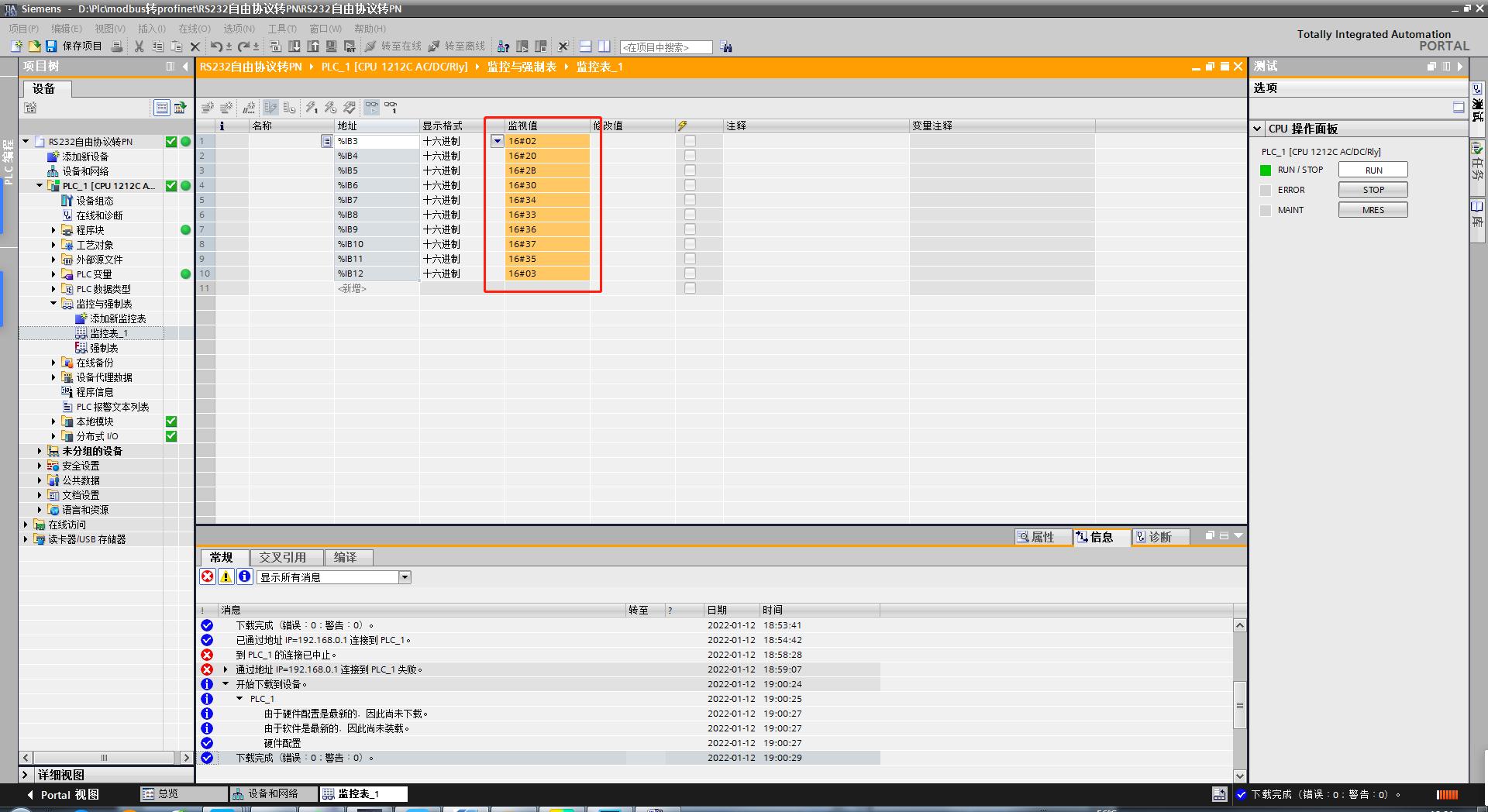Viewport: 1488px width, 812px height.
Task: Click the copy icon in the toolbar
Action: pyautogui.click(x=157, y=46)
